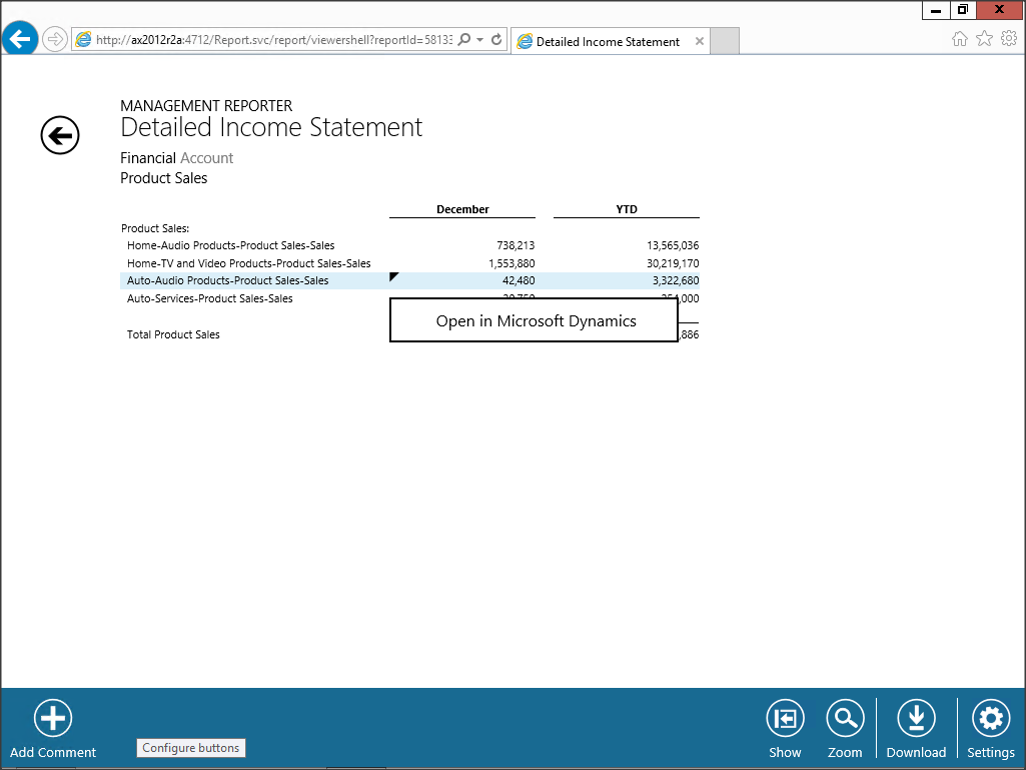Open Internet Explorer Tools gear icon
The height and width of the screenshot is (770, 1026).
(1008, 39)
